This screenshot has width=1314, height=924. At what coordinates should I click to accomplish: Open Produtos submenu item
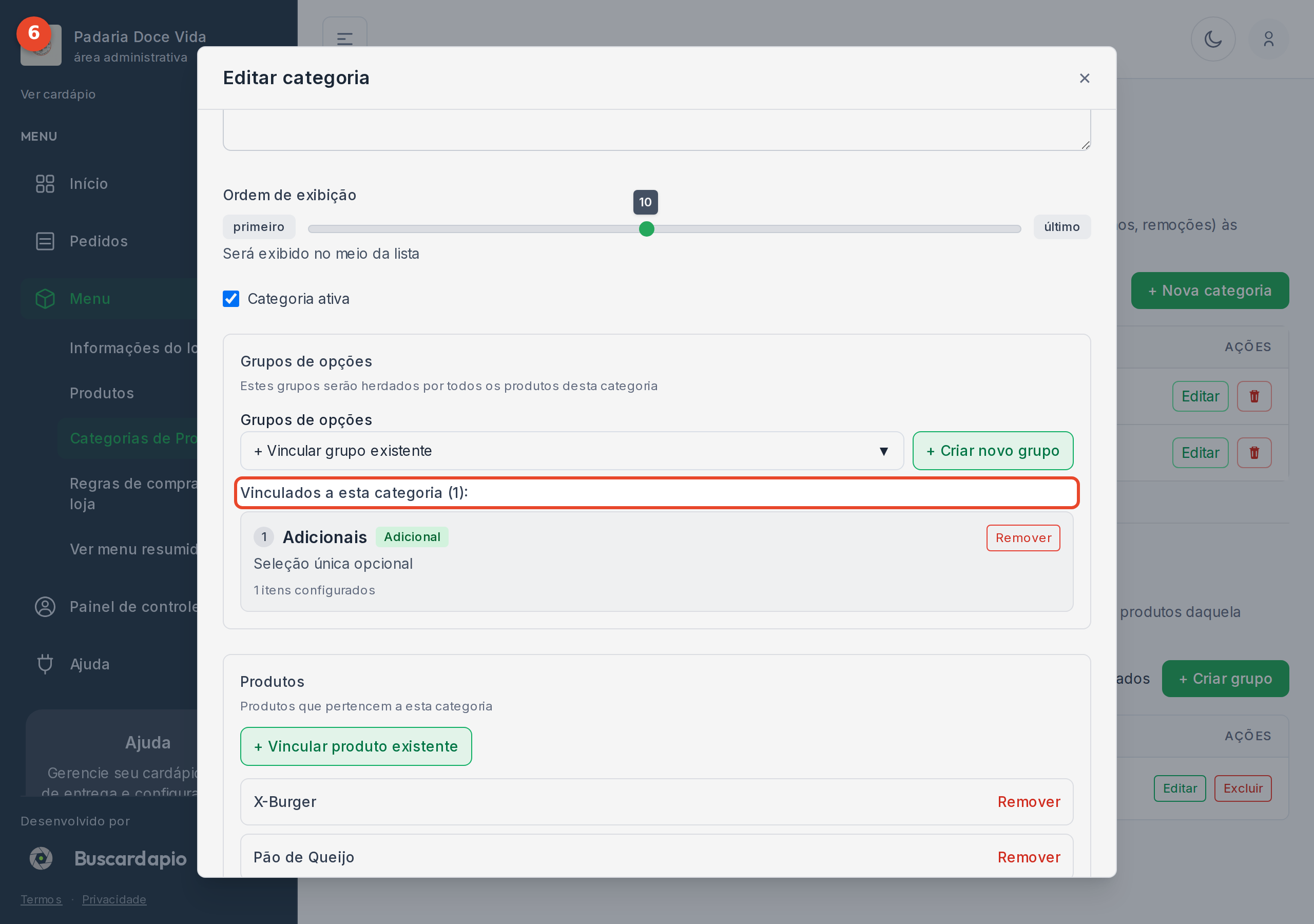102,393
